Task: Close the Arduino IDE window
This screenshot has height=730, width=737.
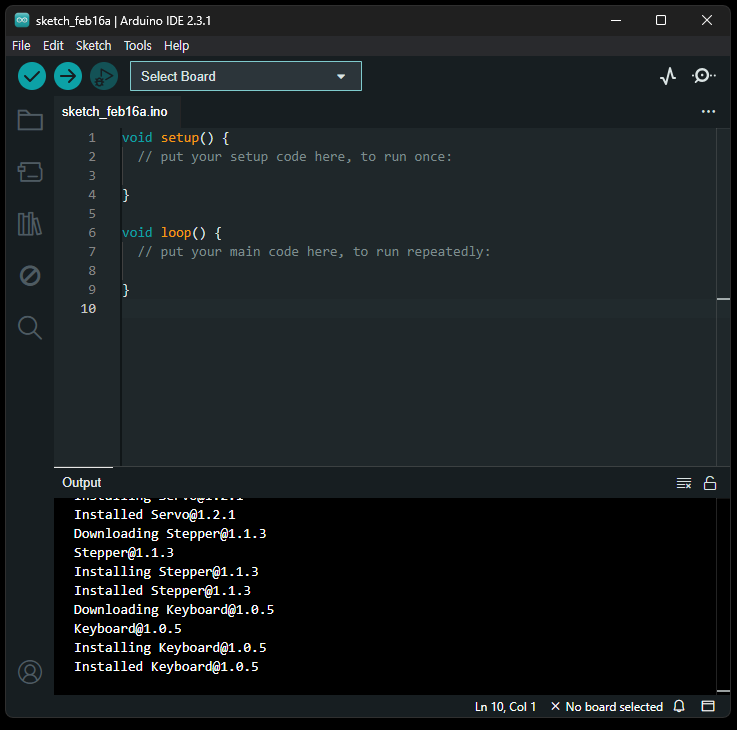Action: (x=706, y=20)
